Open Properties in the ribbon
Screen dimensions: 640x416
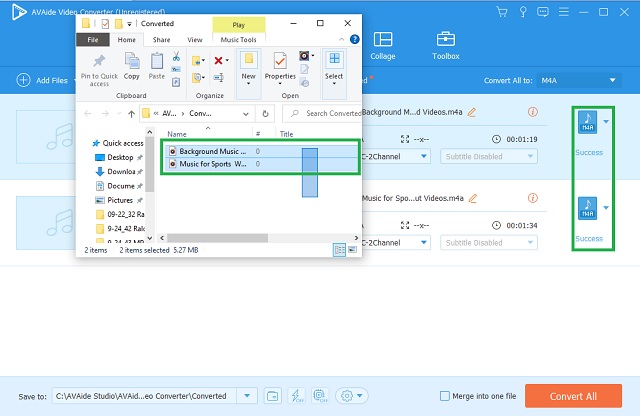click(x=280, y=68)
